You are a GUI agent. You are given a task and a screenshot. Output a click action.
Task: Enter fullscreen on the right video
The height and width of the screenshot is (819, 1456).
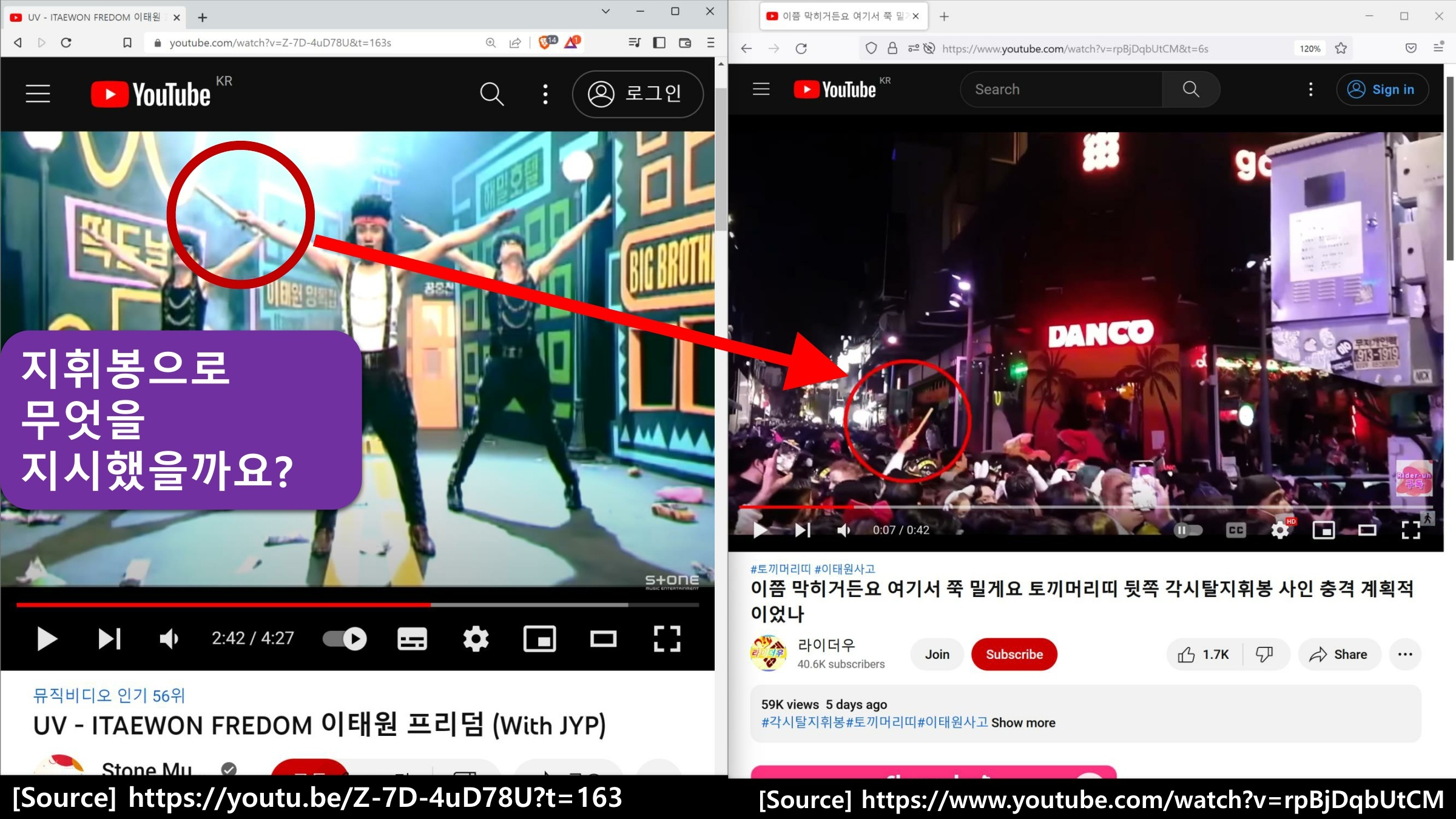pyautogui.click(x=1410, y=530)
